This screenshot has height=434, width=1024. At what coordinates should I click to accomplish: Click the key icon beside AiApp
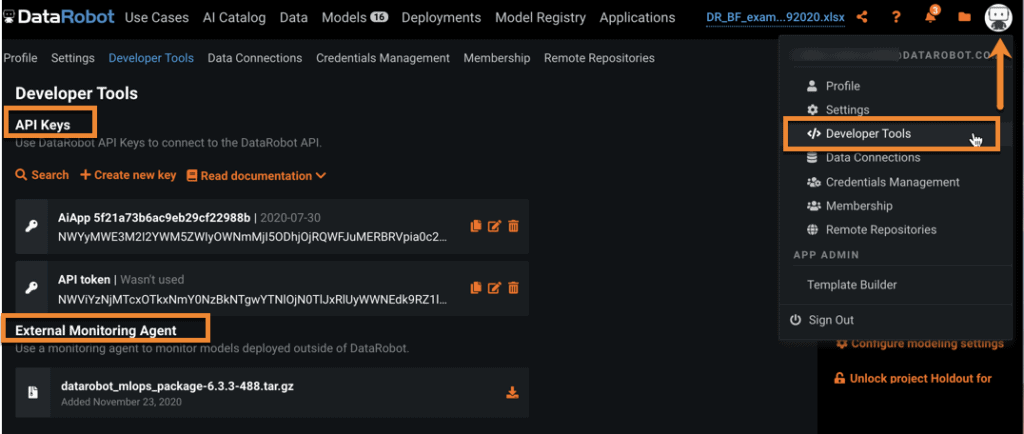pyautogui.click(x=31, y=226)
